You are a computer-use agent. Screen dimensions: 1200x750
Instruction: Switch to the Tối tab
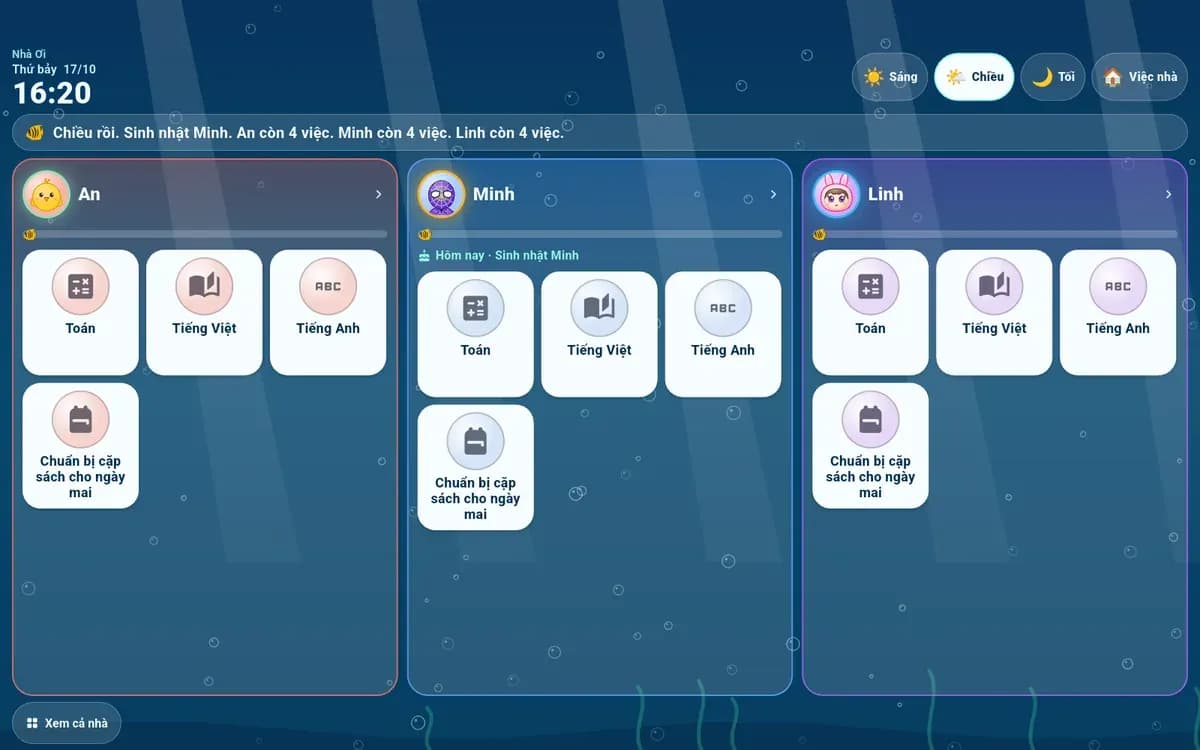pyautogui.click(x=1053, y=77)
